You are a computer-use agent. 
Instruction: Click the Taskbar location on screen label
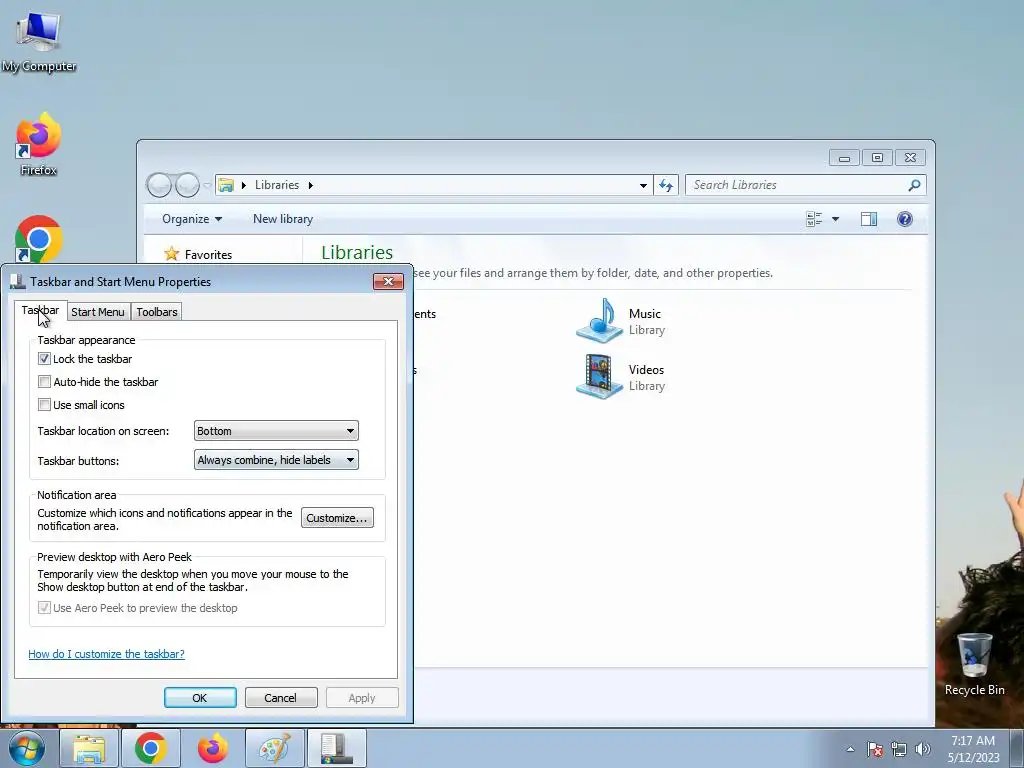103,431
